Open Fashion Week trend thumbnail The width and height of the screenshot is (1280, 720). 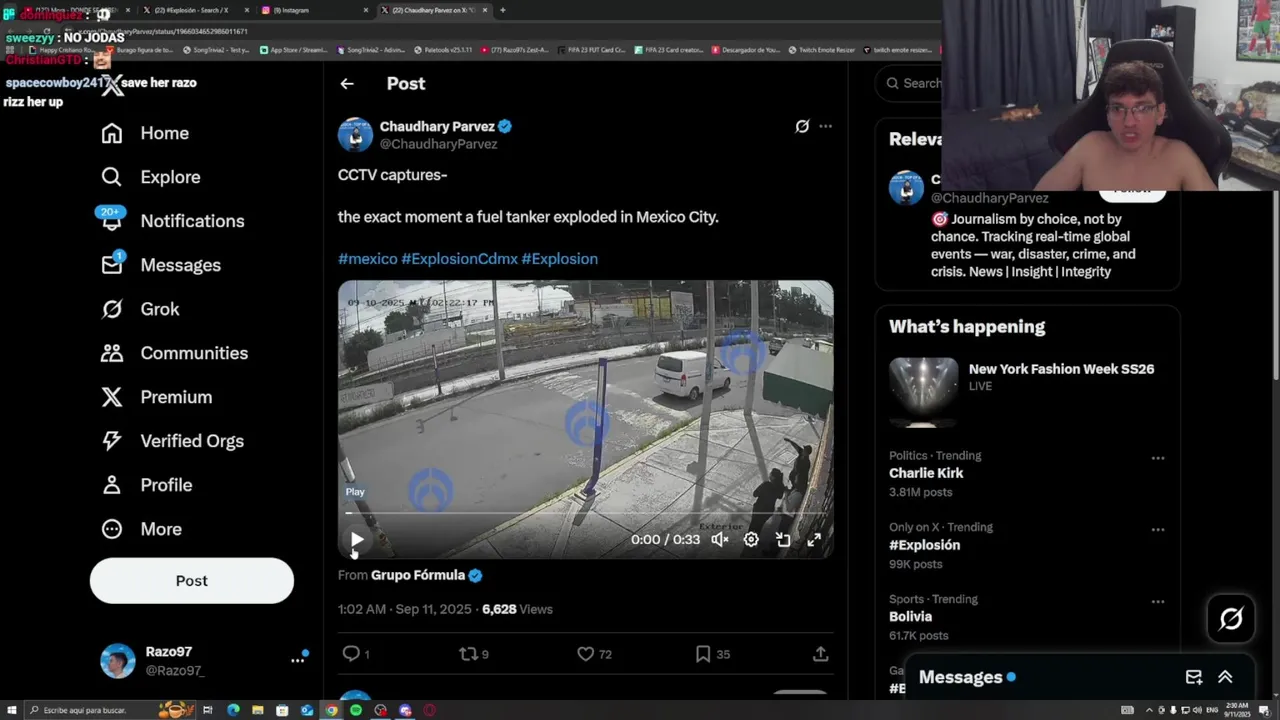coord(923,391)
